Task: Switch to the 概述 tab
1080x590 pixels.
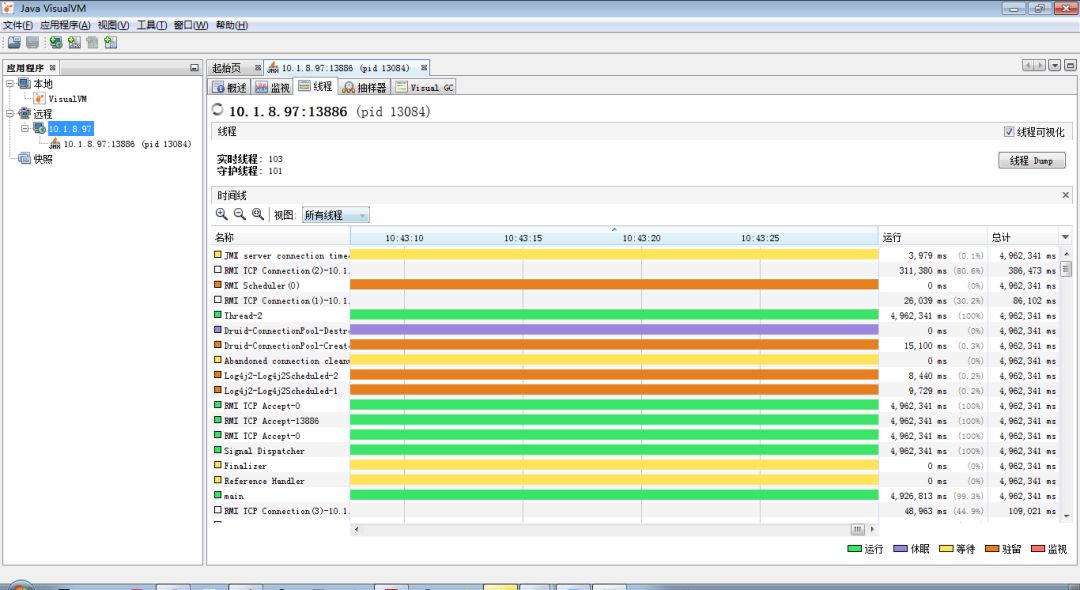Action: (x=229, y=87)
